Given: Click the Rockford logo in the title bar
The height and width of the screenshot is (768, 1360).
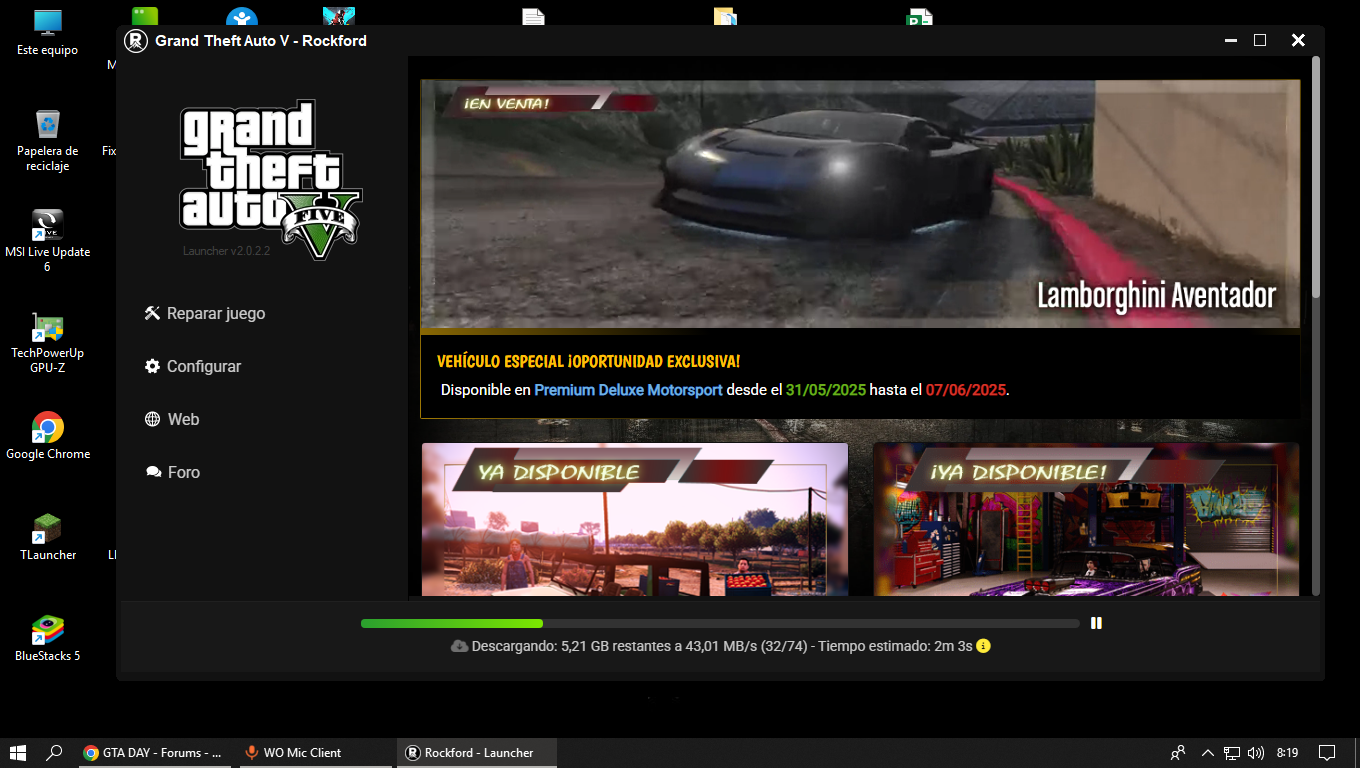Looking at the screenshot, I should tap(135, 41).
